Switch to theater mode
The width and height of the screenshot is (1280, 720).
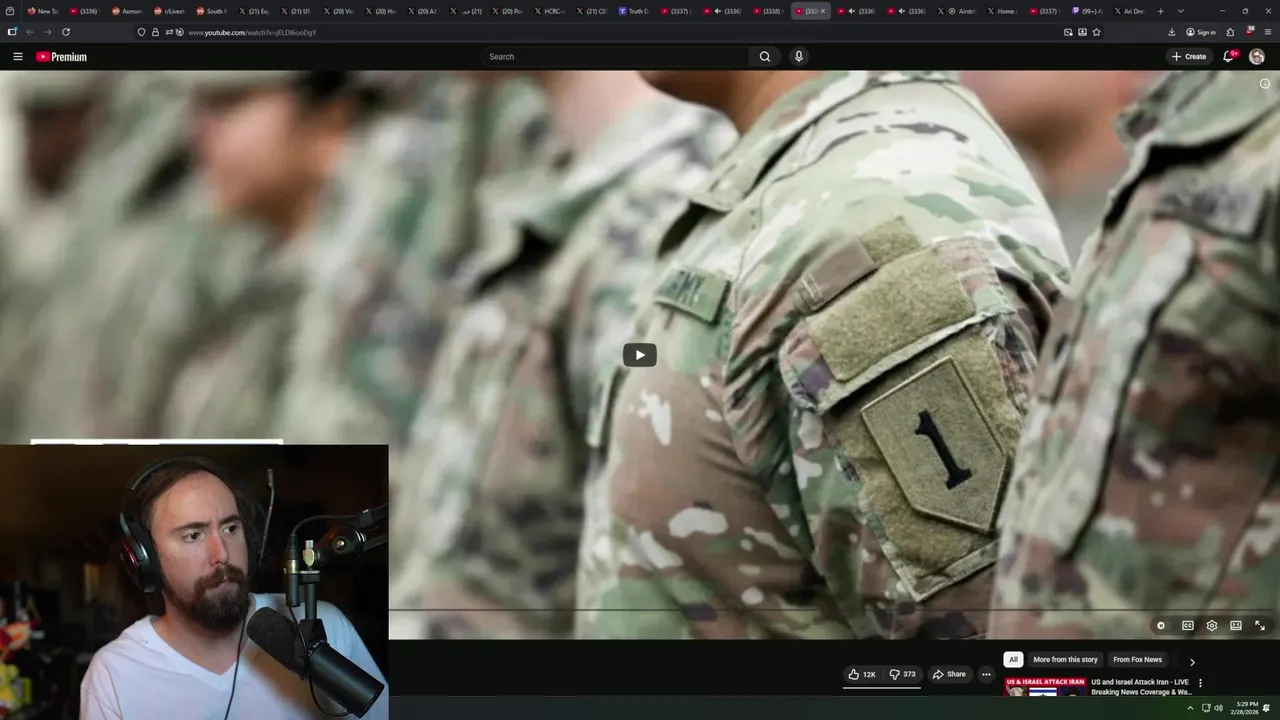click(x=1236, y=626)
